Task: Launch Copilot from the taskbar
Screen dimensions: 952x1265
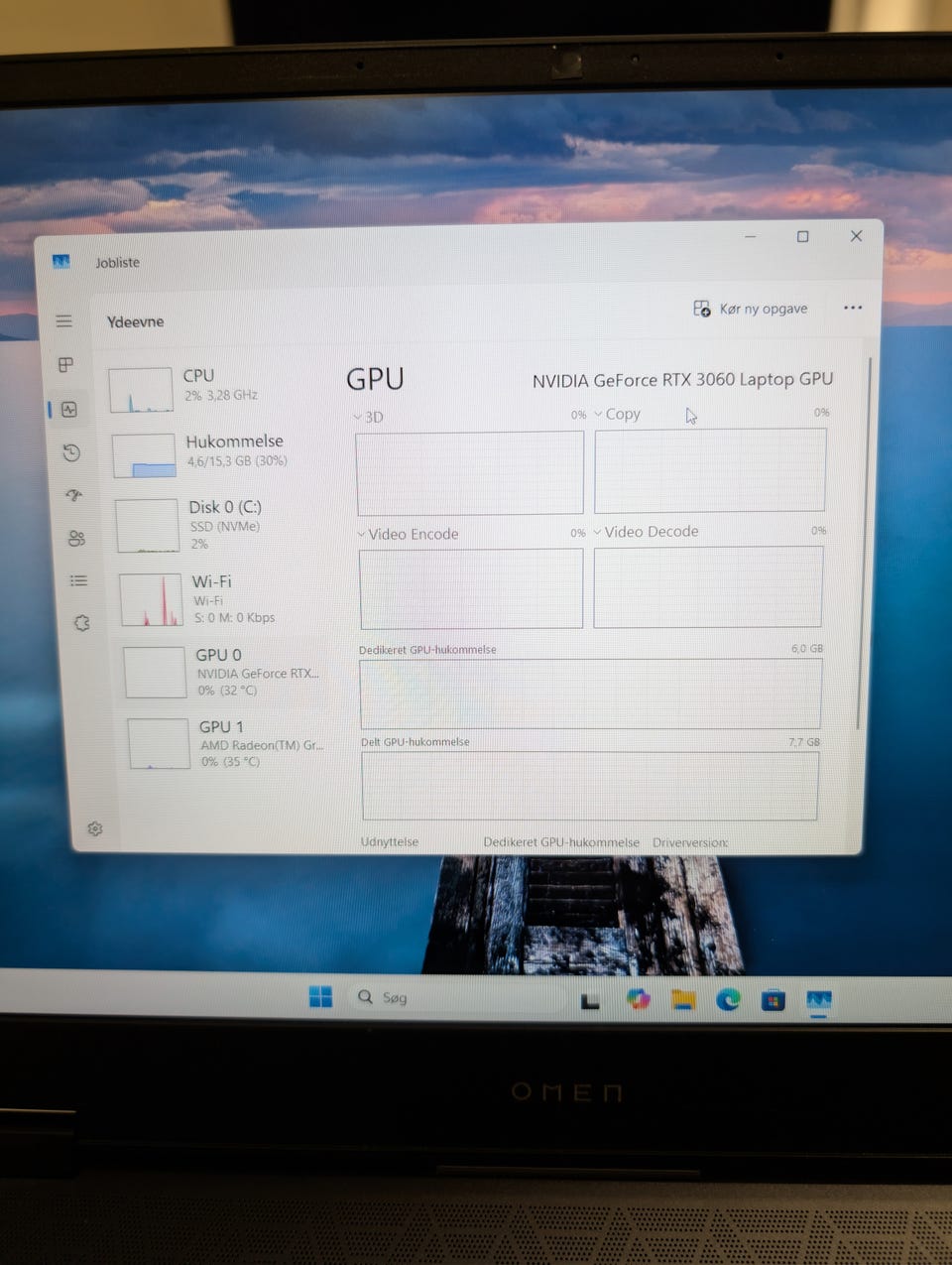Action: 638,999
